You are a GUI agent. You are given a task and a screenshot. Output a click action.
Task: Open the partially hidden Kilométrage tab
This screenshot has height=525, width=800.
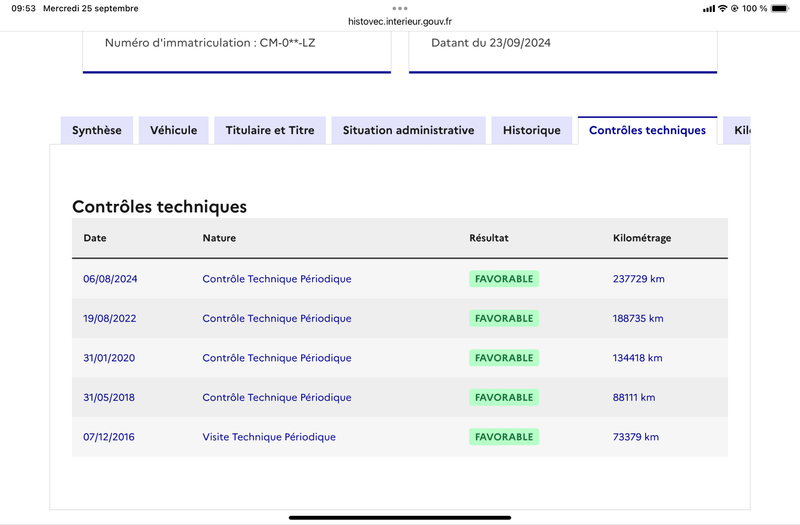click(737, 130)
